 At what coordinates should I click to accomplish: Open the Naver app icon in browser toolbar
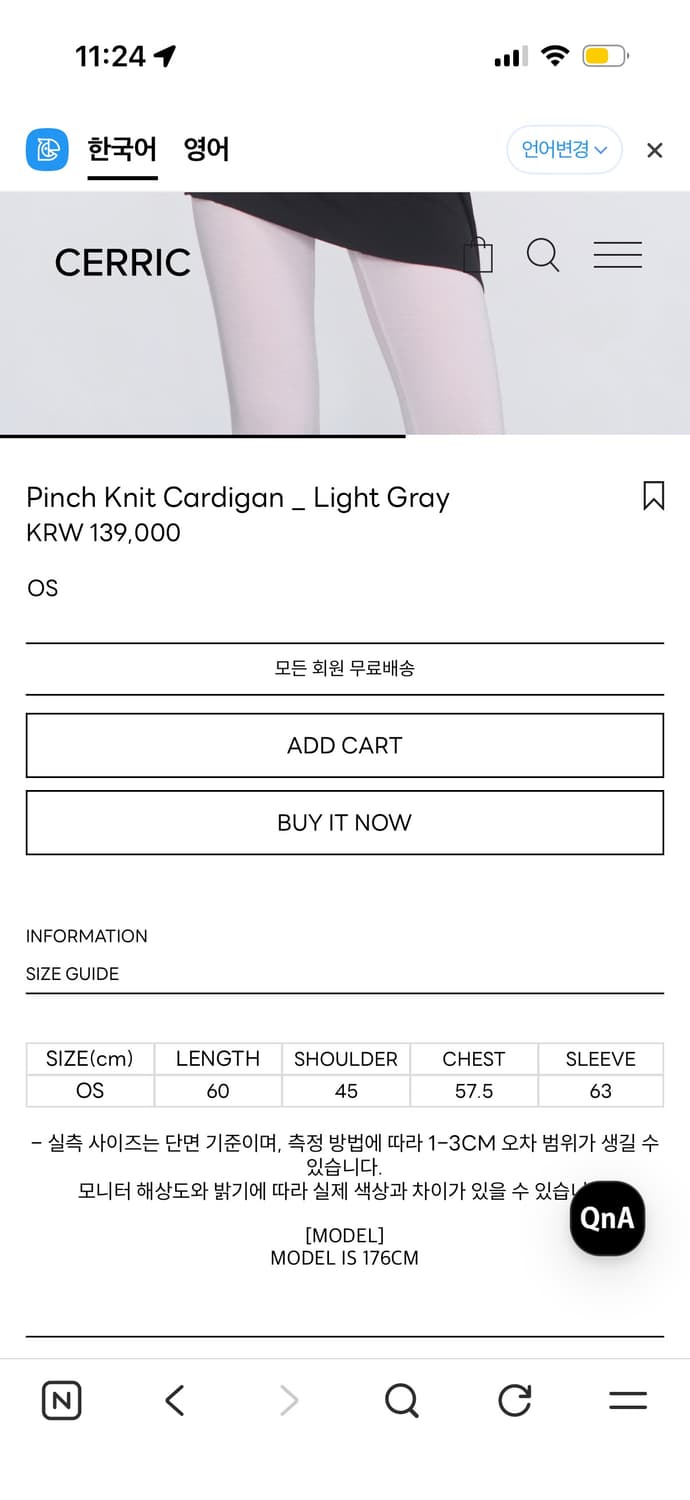(61, 1400)
